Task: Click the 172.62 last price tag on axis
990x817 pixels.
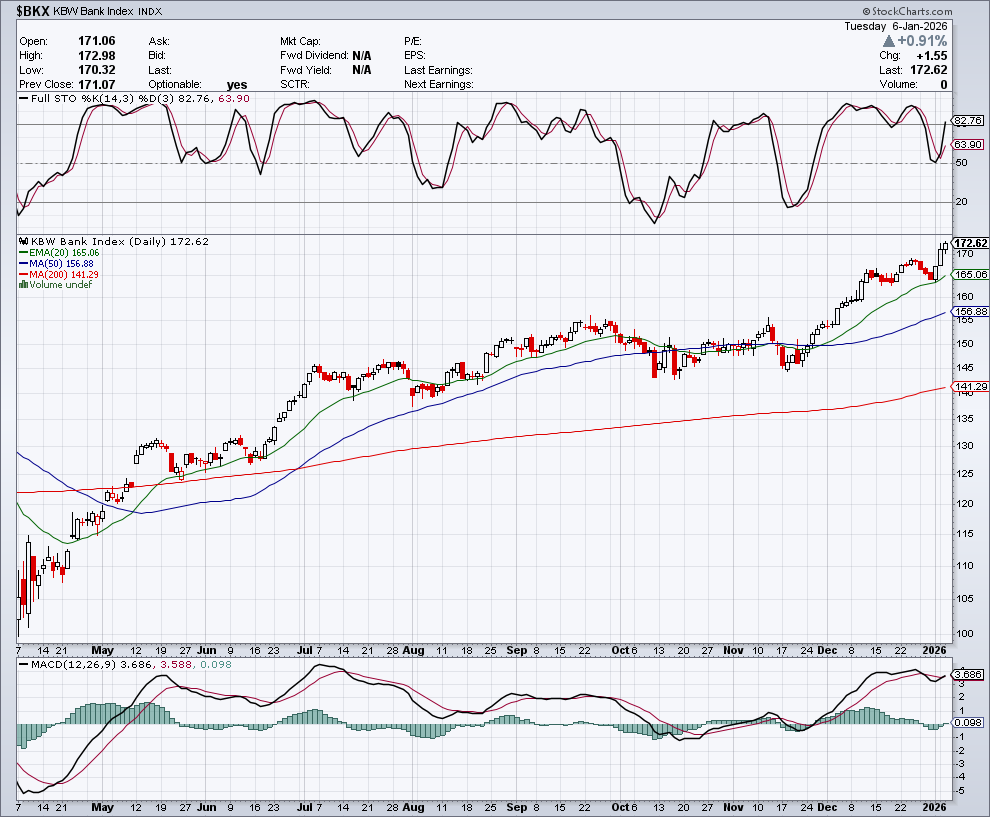Action: (970, 243)
